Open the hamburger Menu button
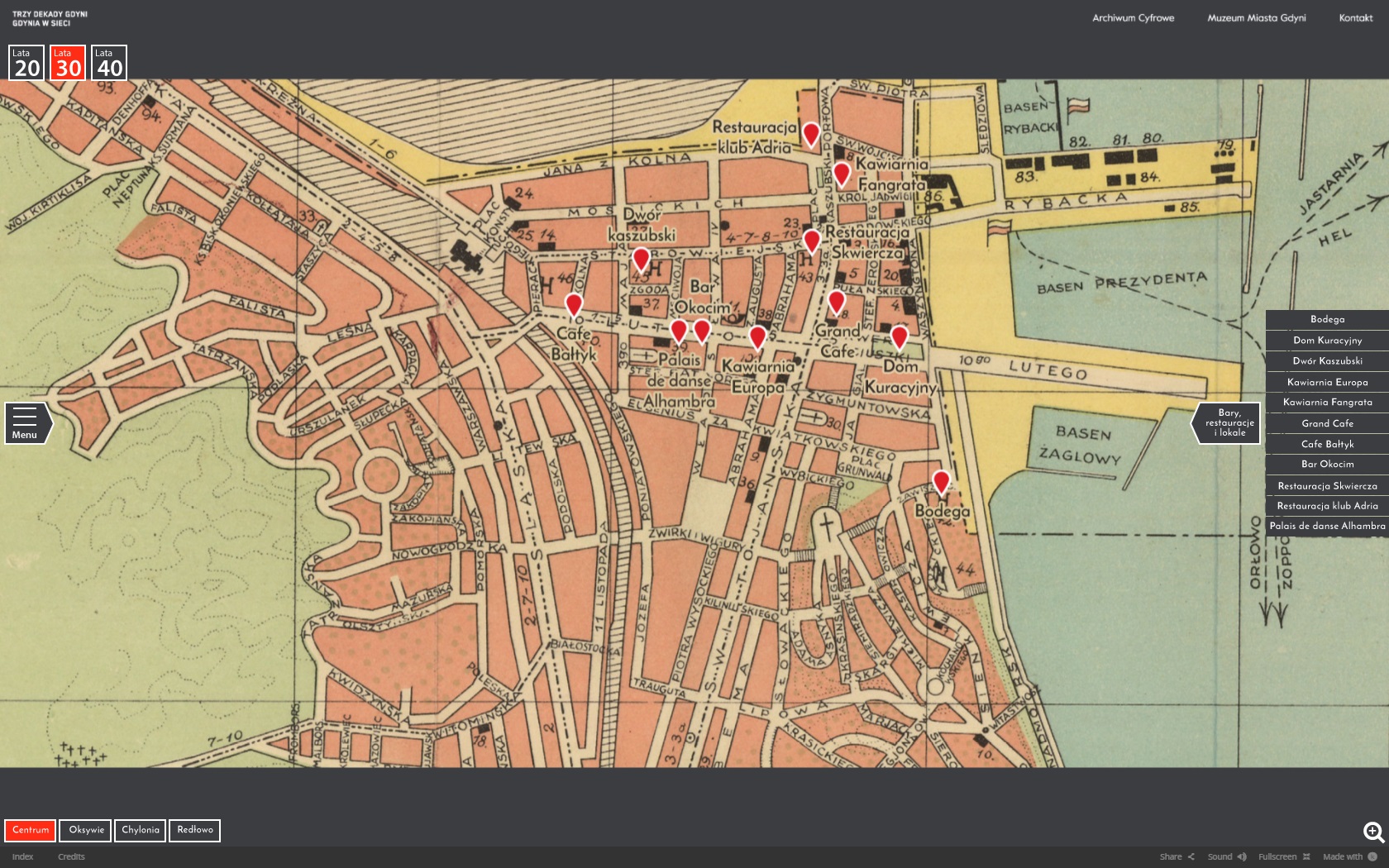1389x868 pixels. [26, 422]
